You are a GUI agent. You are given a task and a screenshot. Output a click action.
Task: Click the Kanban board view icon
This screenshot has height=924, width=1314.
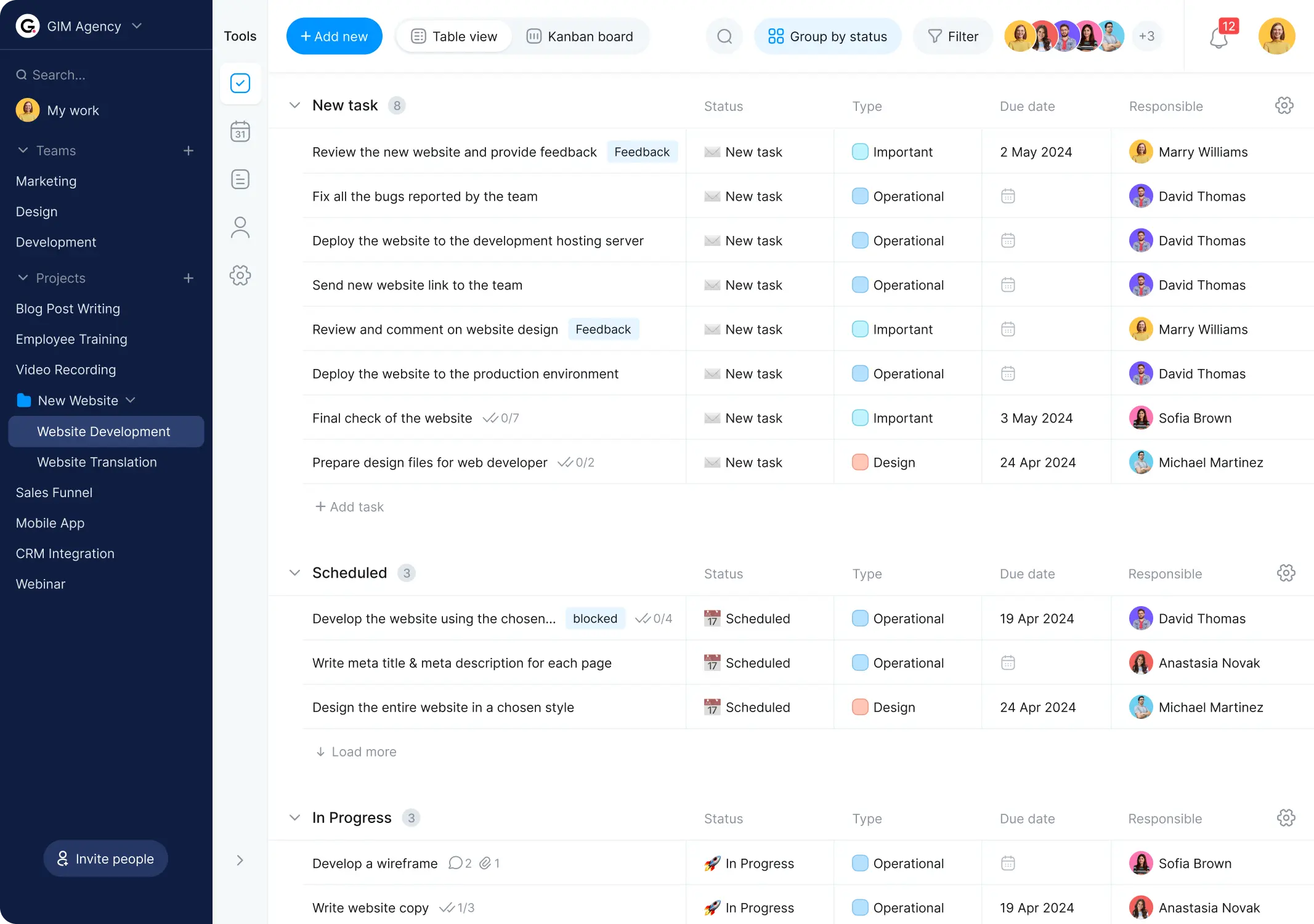[533, 36]
